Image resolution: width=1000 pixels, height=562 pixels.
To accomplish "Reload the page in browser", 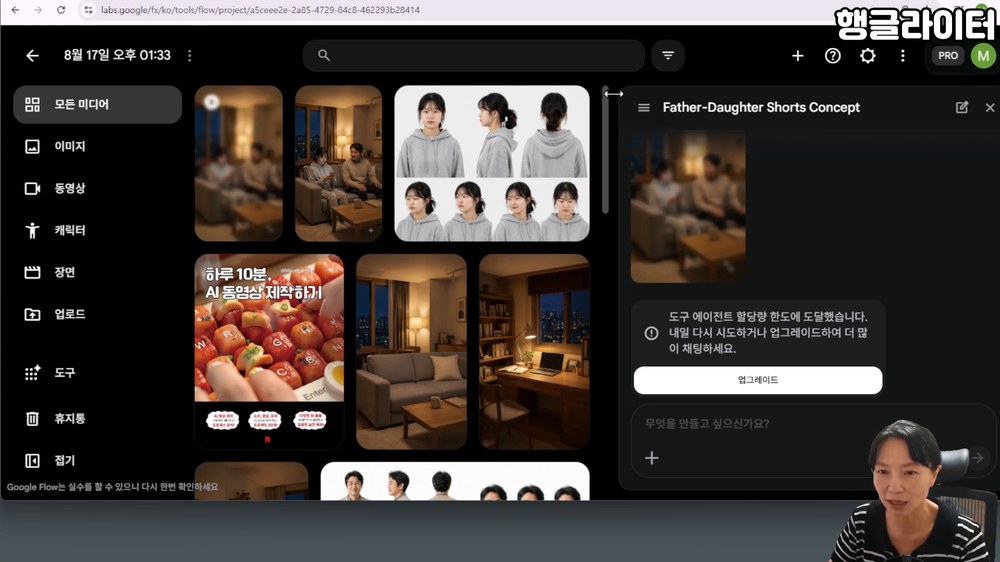I will [x=61, y=10].
